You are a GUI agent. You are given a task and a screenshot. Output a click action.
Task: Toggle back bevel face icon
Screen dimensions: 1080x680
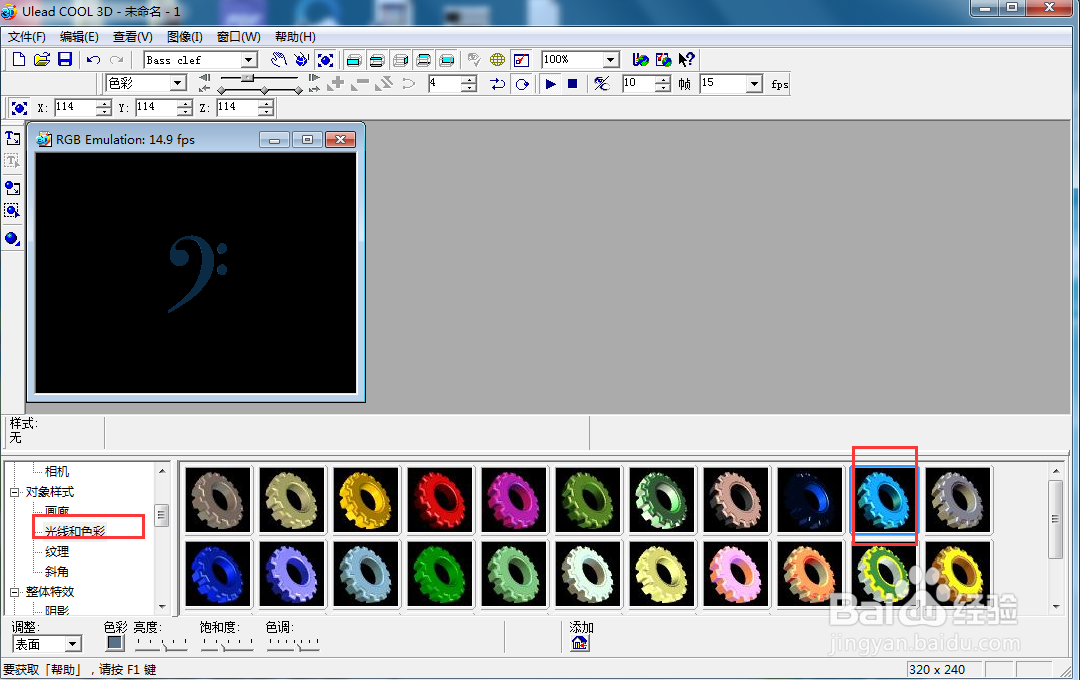[424, 60]
